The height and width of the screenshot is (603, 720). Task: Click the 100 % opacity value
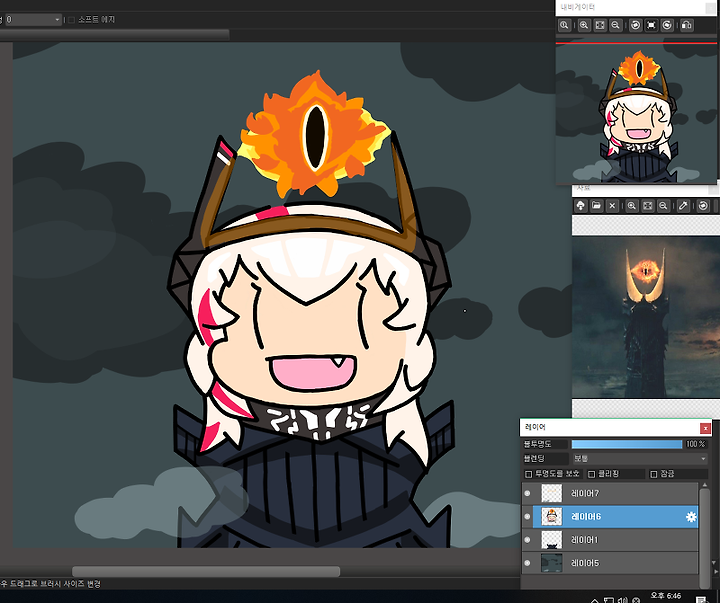696,444
